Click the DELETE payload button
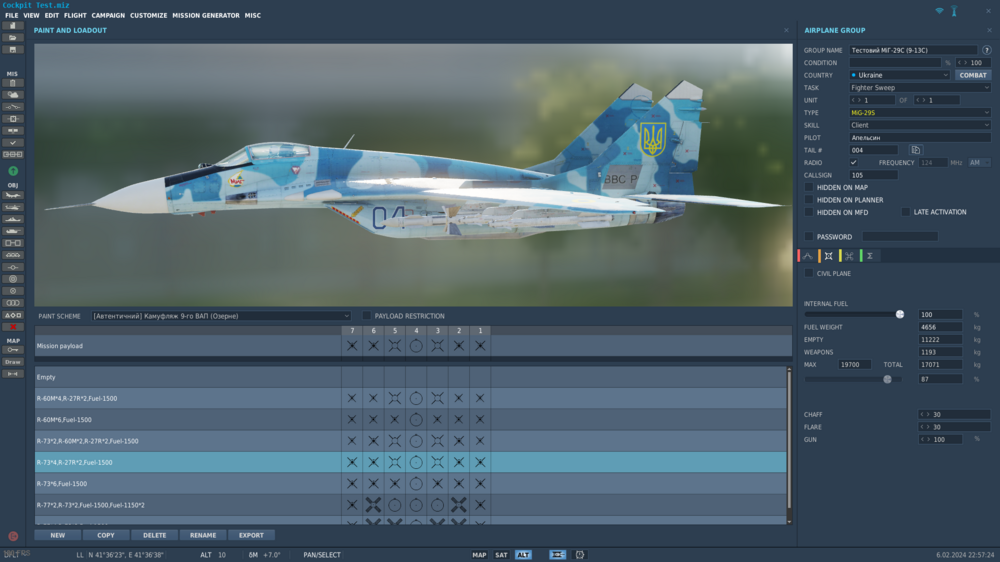 [x=154, y=535]
